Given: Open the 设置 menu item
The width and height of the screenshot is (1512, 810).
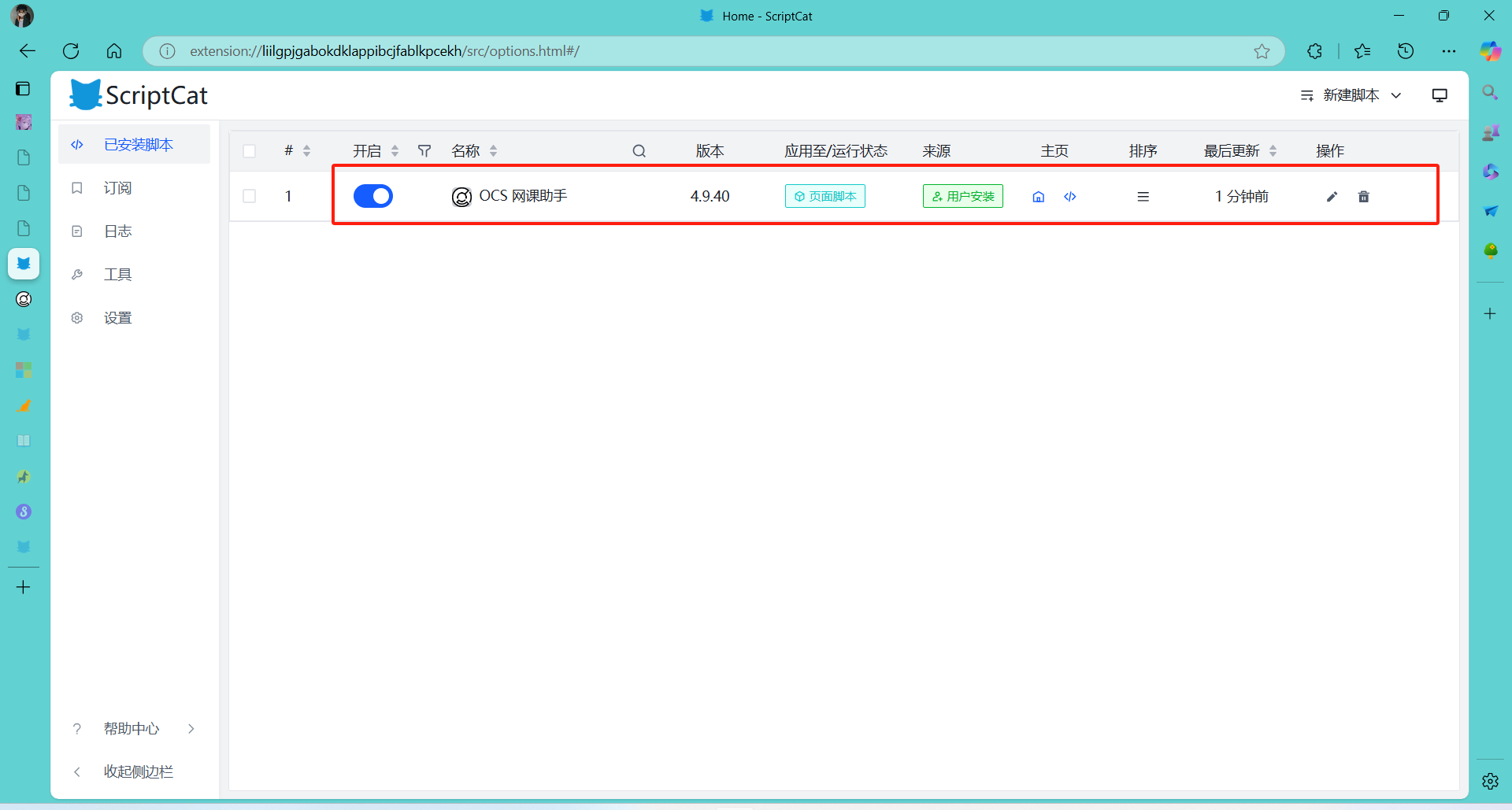Looking at the screenshot, I should click(134, 318).
